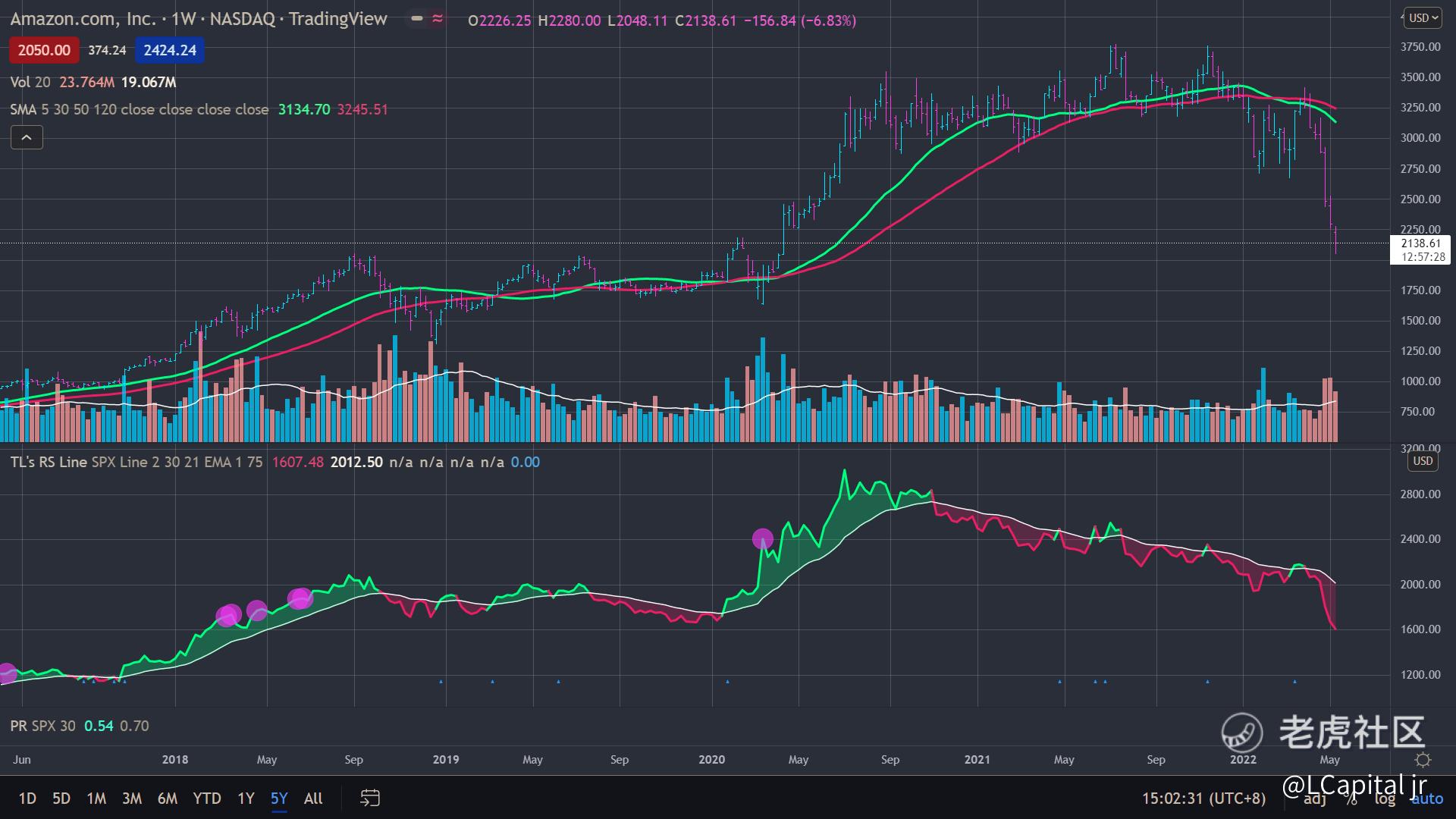Click the pink approximate-data icon by title
Screen dimensions: 1456x819
pyautogui.click(x=438, y=19)
